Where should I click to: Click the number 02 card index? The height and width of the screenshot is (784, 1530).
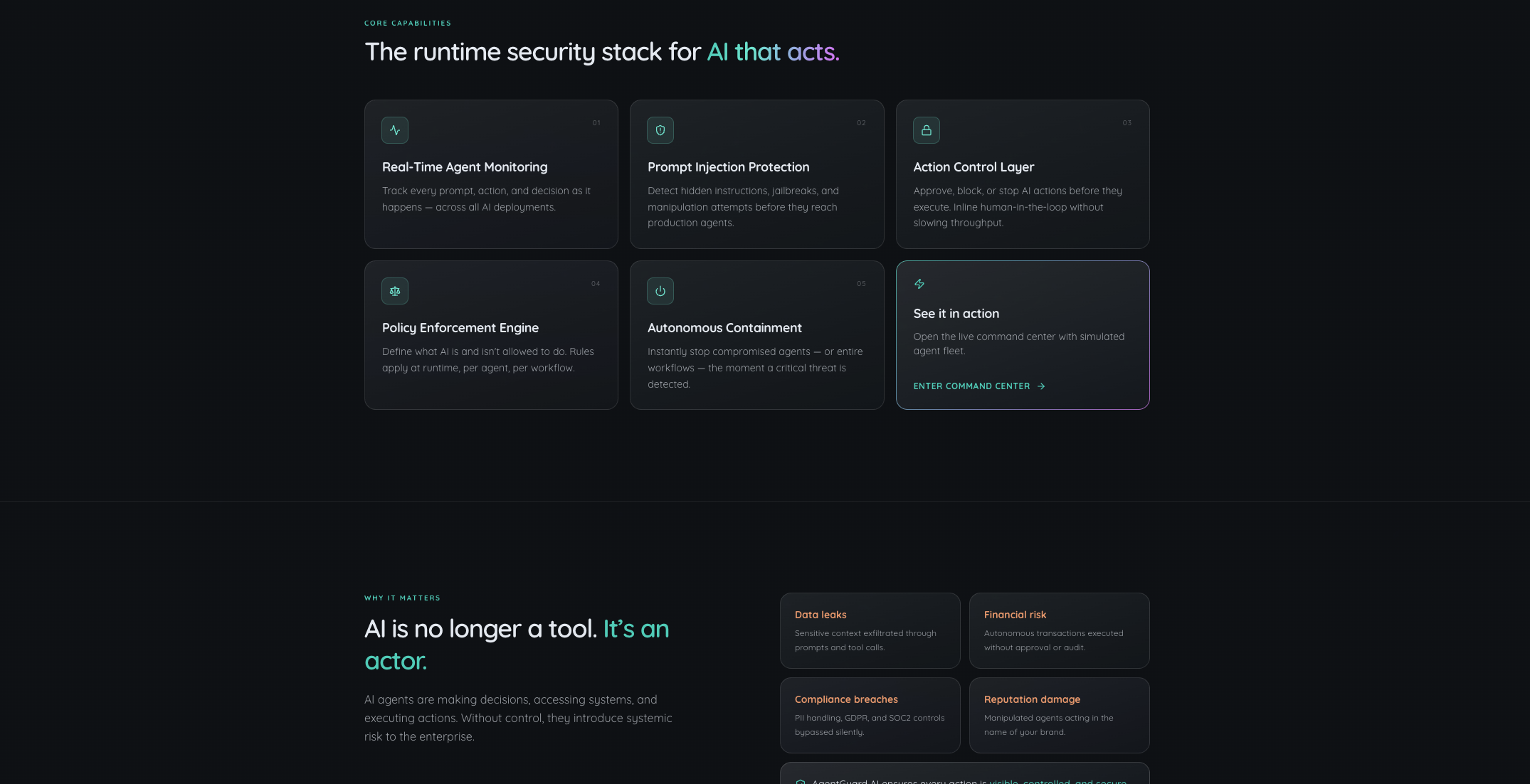pos(861,123)
